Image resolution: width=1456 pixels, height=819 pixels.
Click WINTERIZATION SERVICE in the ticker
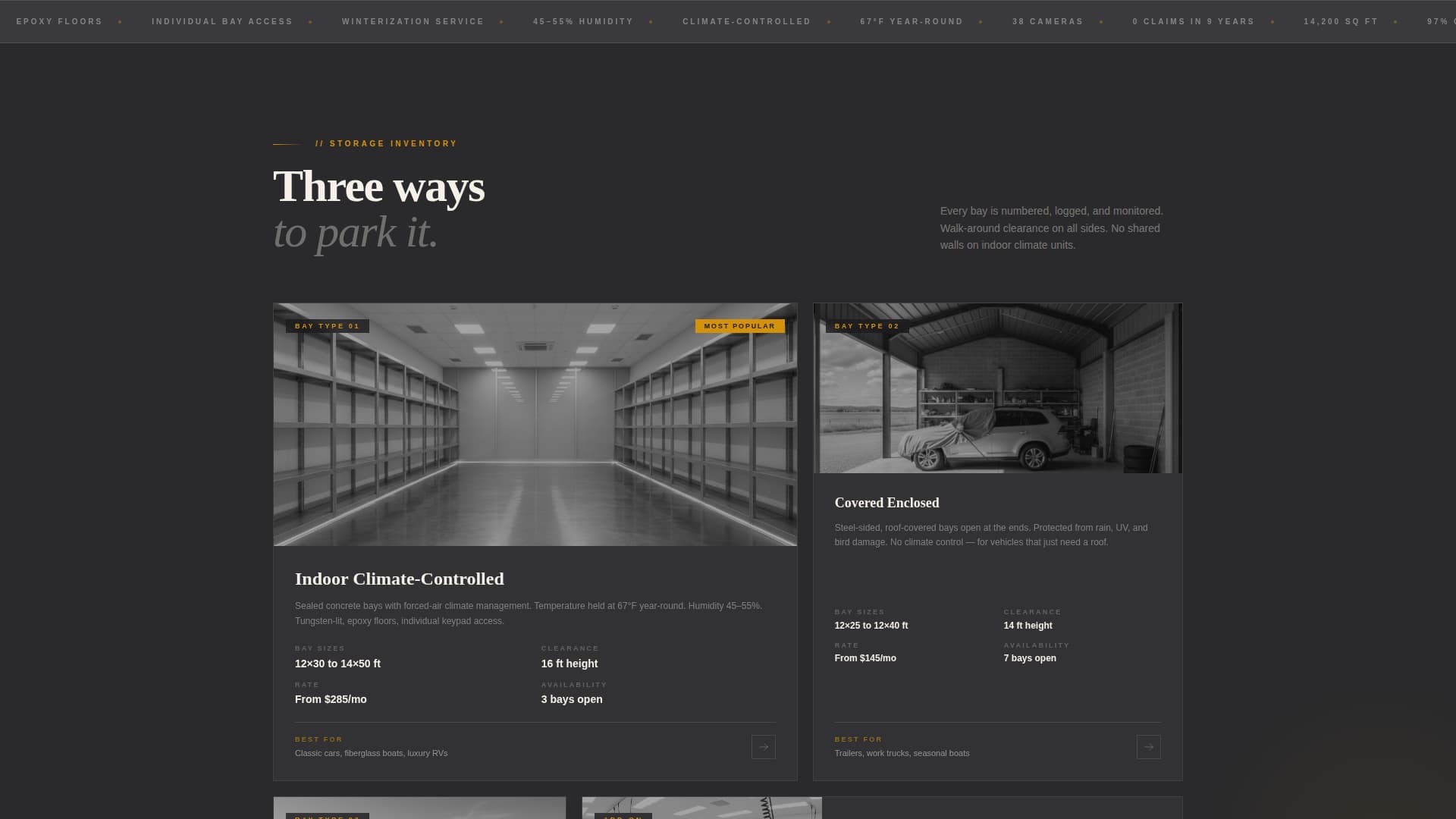click(413, 21)
